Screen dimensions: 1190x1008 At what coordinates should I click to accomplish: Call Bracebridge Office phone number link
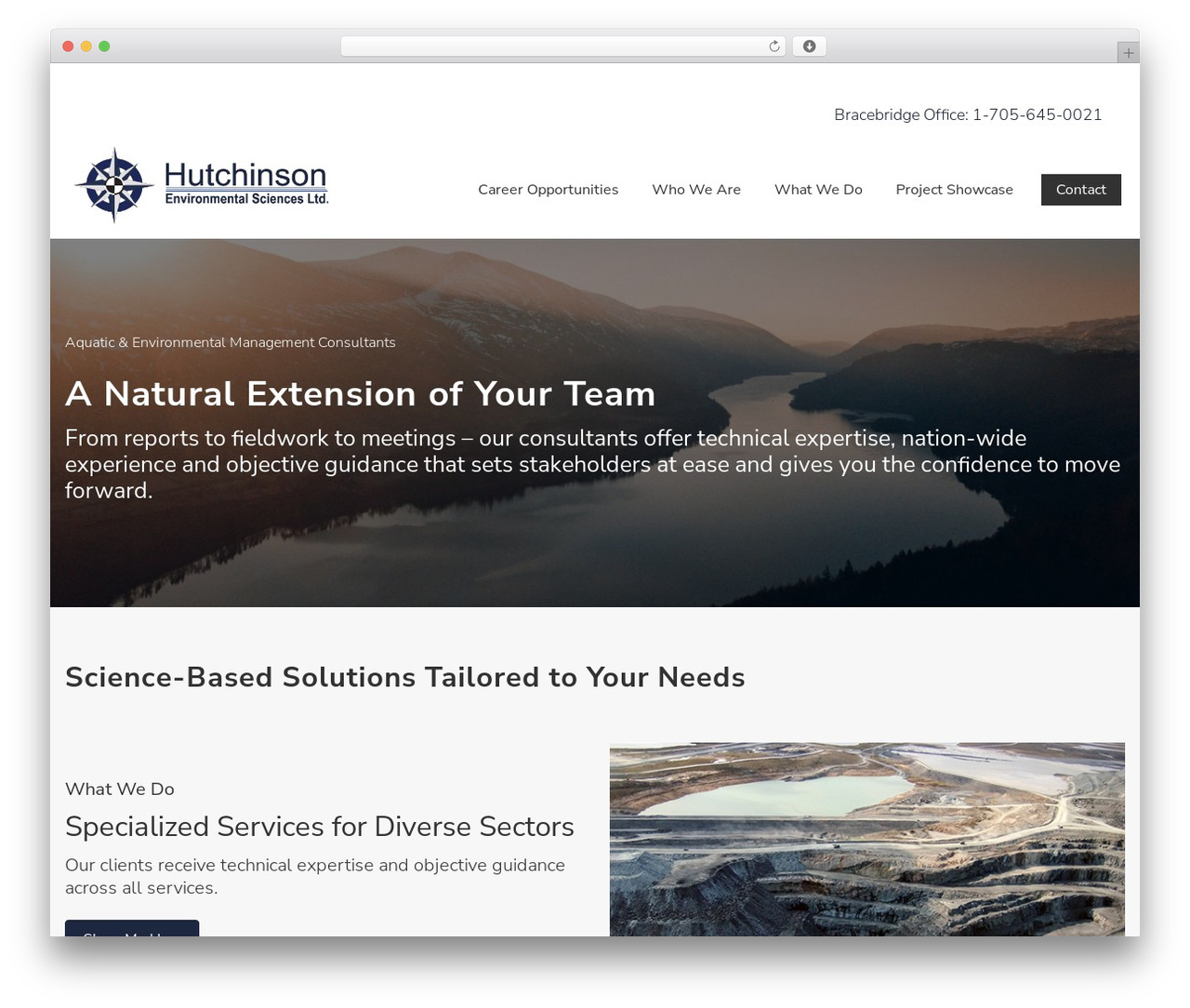click(1037, 114)
